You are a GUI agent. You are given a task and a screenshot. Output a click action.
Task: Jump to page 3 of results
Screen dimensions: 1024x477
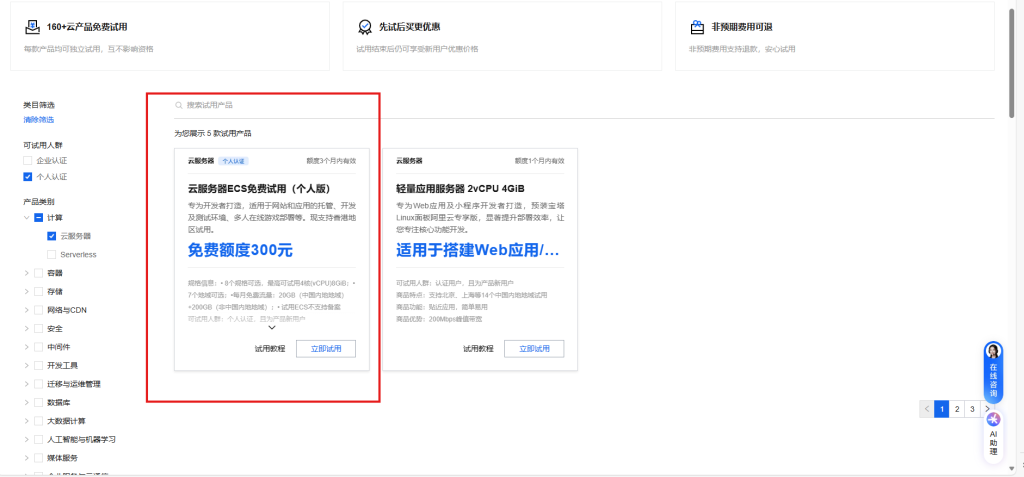click(972, 409)
